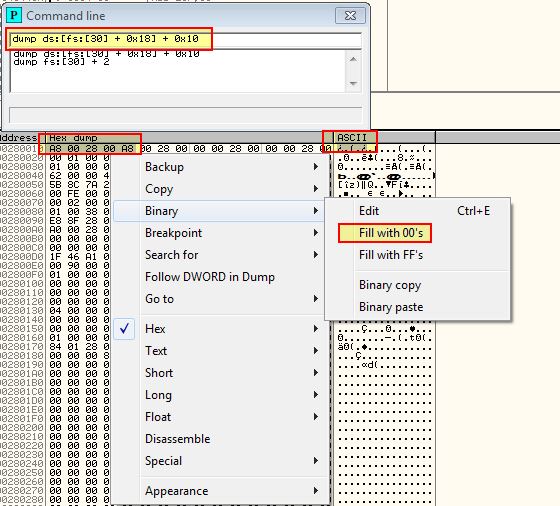The width and height of the screenshot is (560, 506).
Task: Open the Search for submenu
Action: pos(221,255)
